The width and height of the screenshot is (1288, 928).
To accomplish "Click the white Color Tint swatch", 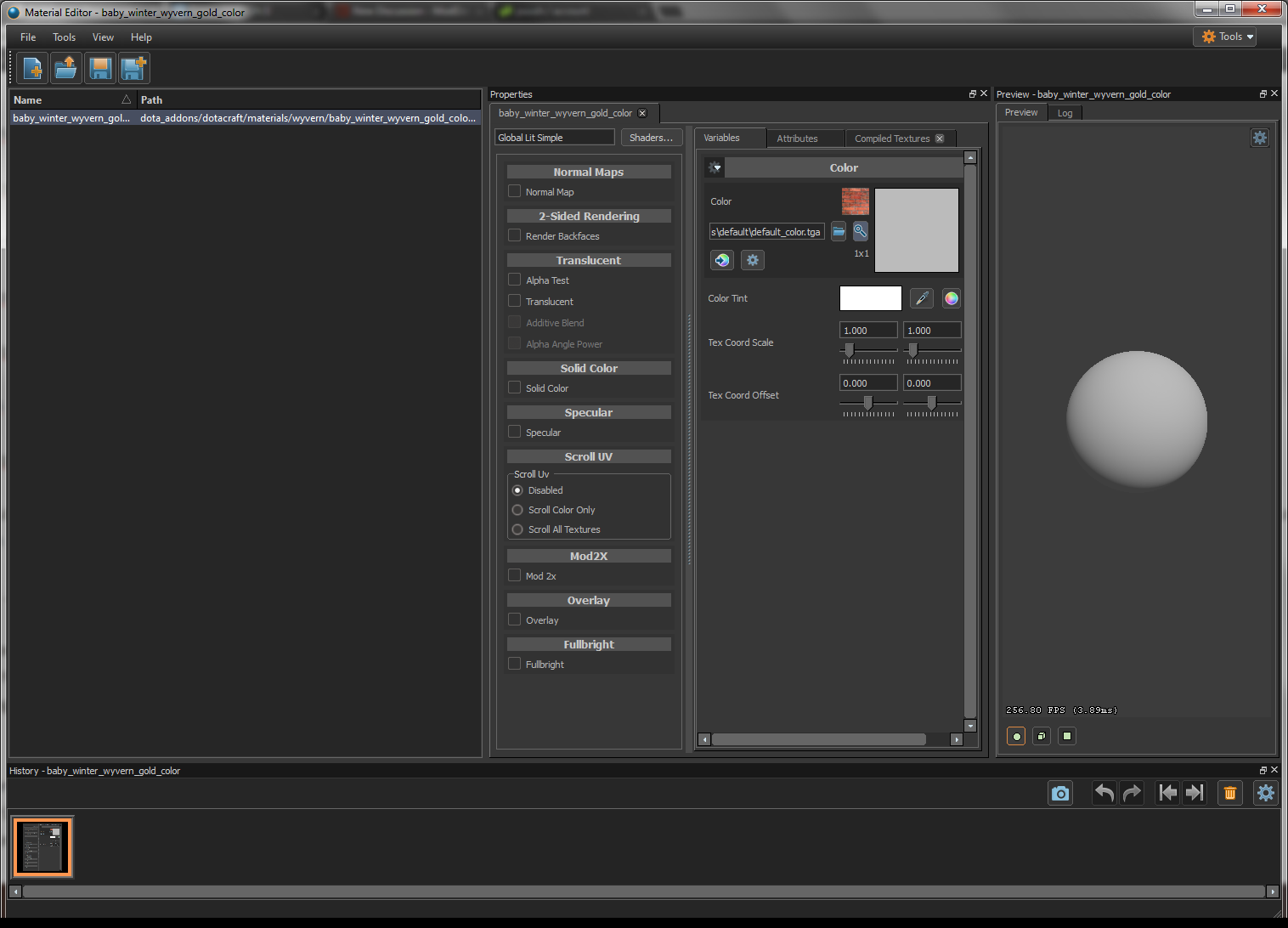I will (x=870, y=298).
